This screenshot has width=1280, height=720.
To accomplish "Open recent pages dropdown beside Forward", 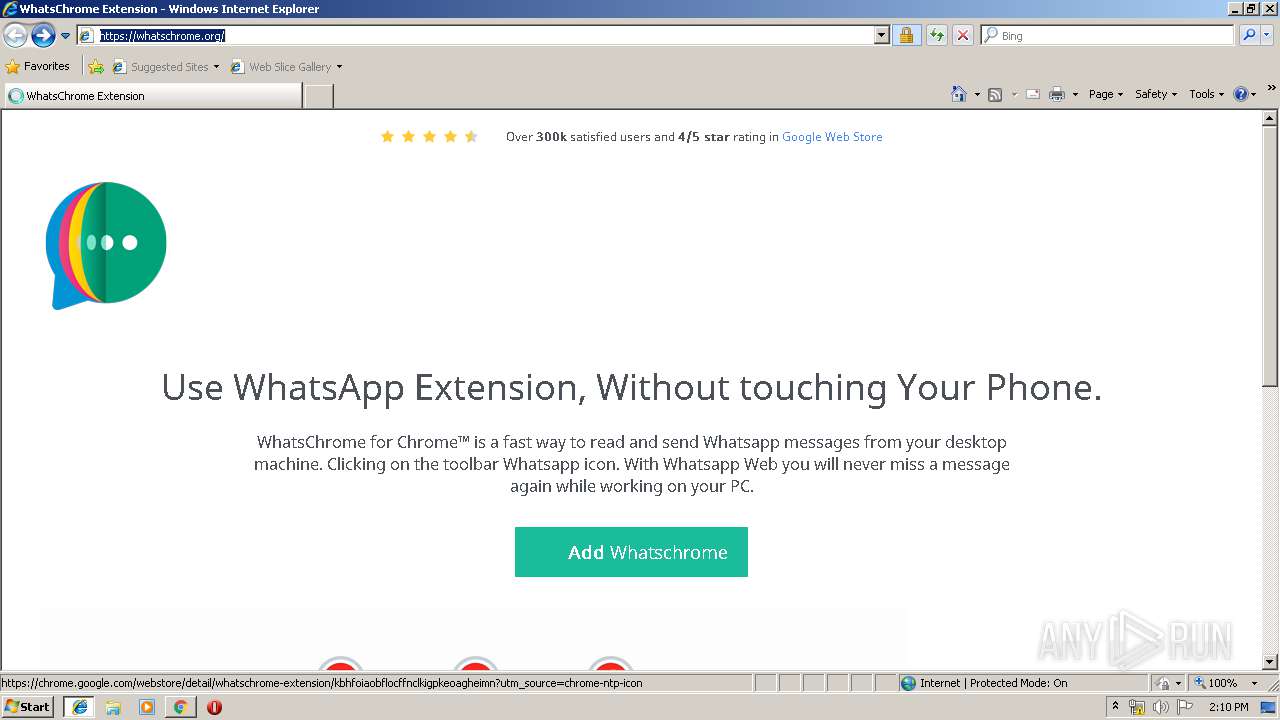I will (66, 36).
